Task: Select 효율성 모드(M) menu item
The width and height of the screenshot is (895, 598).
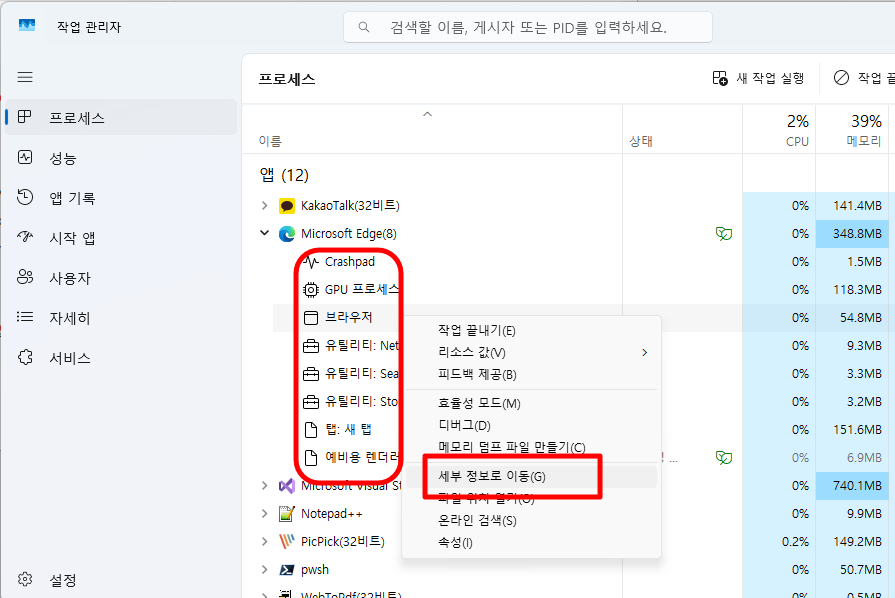Action: tap(531, 403)
